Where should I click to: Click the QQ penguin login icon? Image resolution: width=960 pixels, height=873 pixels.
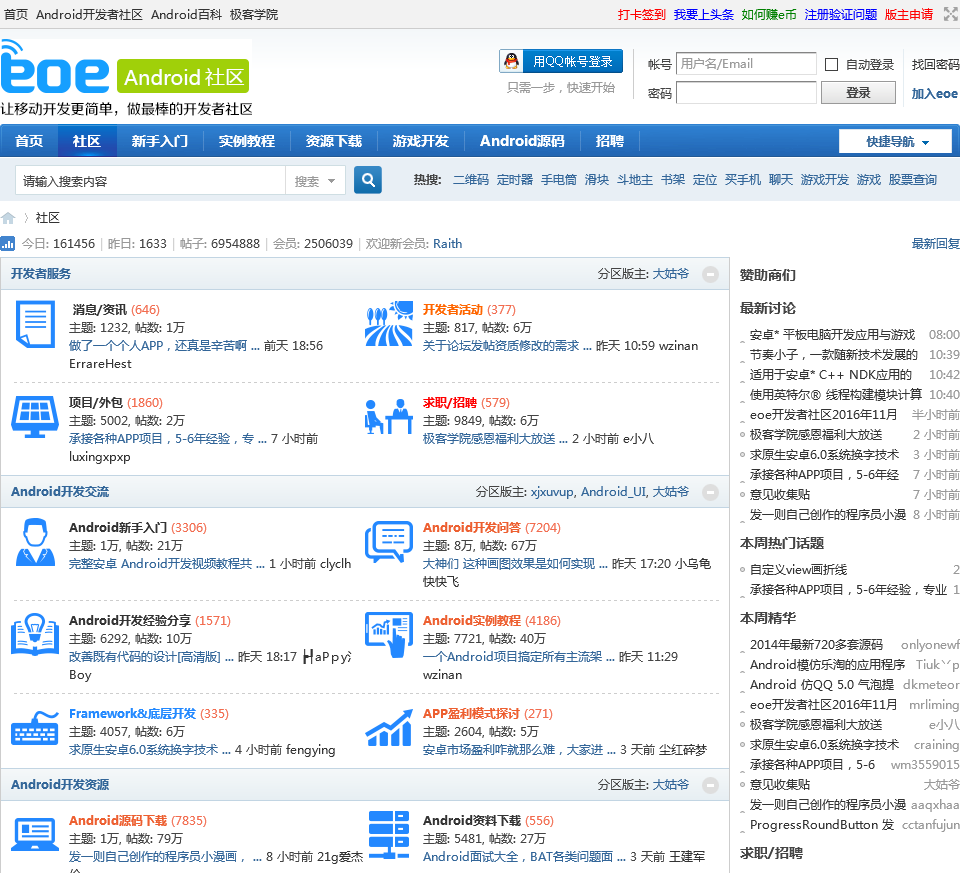[x=512, y=61]
